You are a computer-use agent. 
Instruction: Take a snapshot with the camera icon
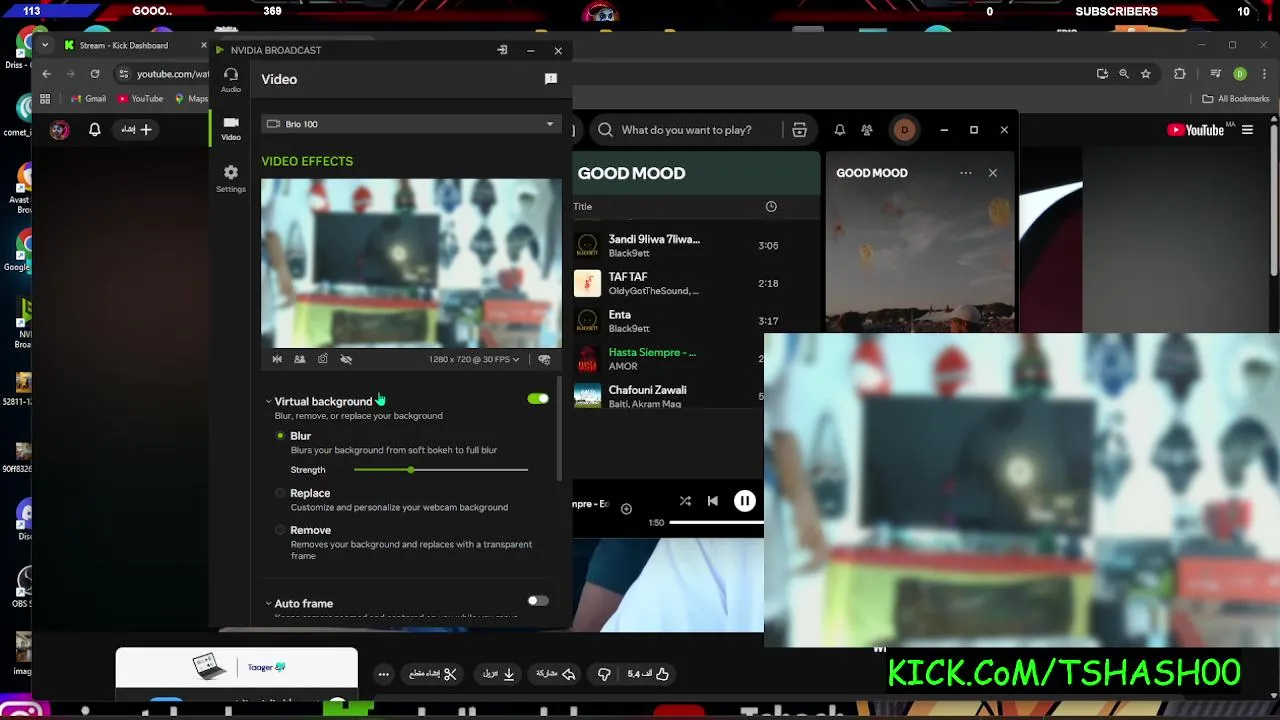(322, 359)
